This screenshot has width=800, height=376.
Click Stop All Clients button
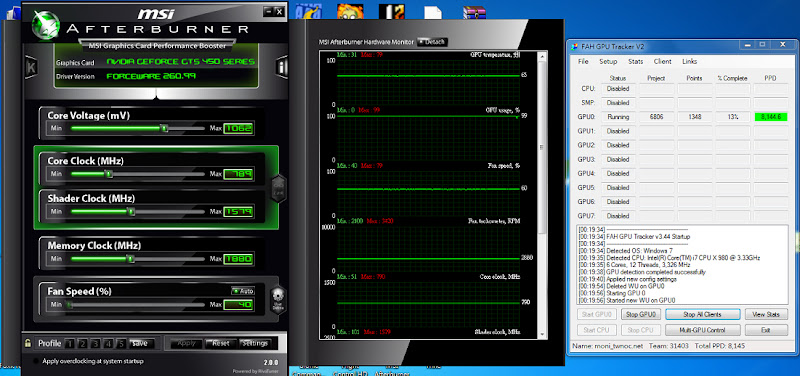[x=702, y=314]
